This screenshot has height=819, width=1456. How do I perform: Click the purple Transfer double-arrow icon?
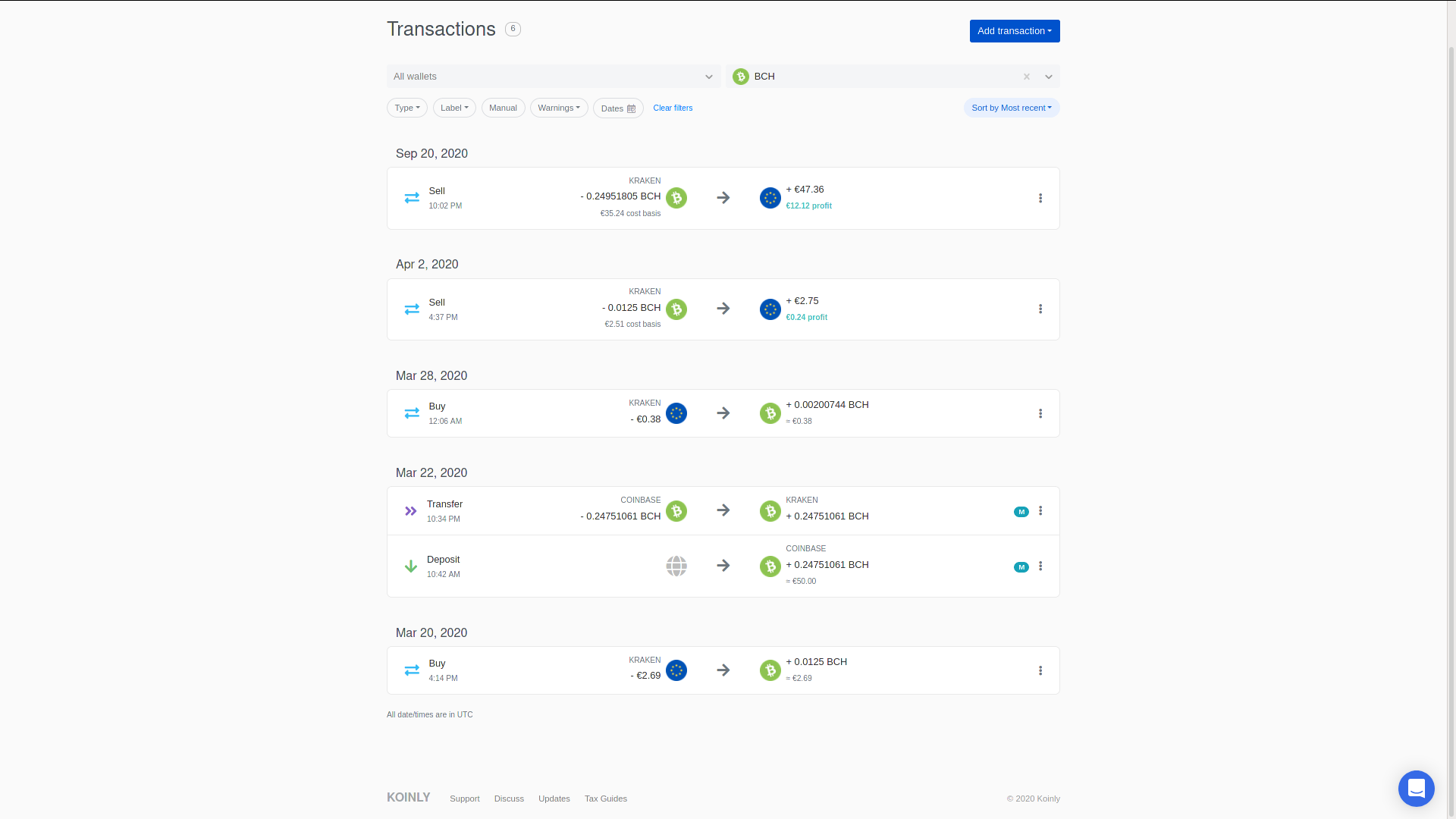(x=410, y=511)
